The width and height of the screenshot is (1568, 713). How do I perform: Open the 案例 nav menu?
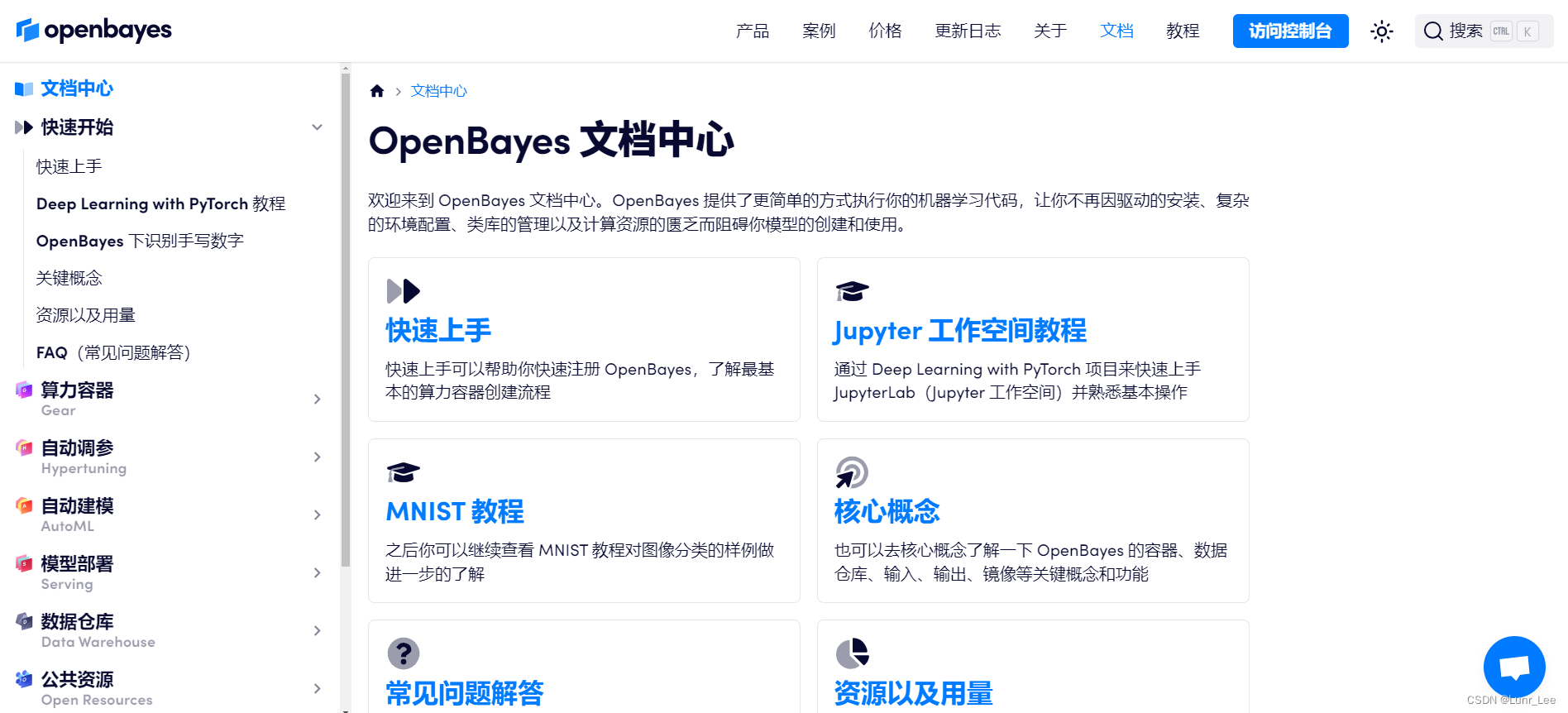819,31
